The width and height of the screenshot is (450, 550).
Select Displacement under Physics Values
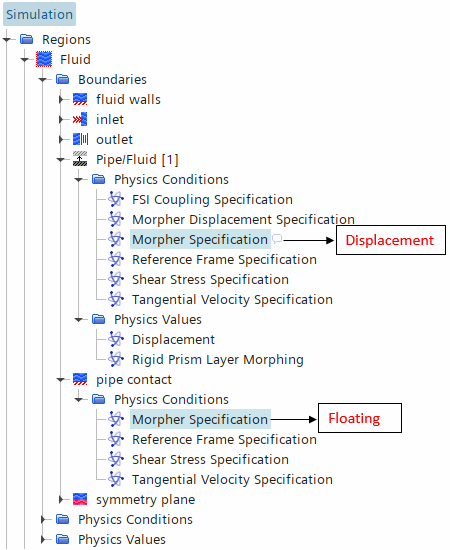[173, 340]
